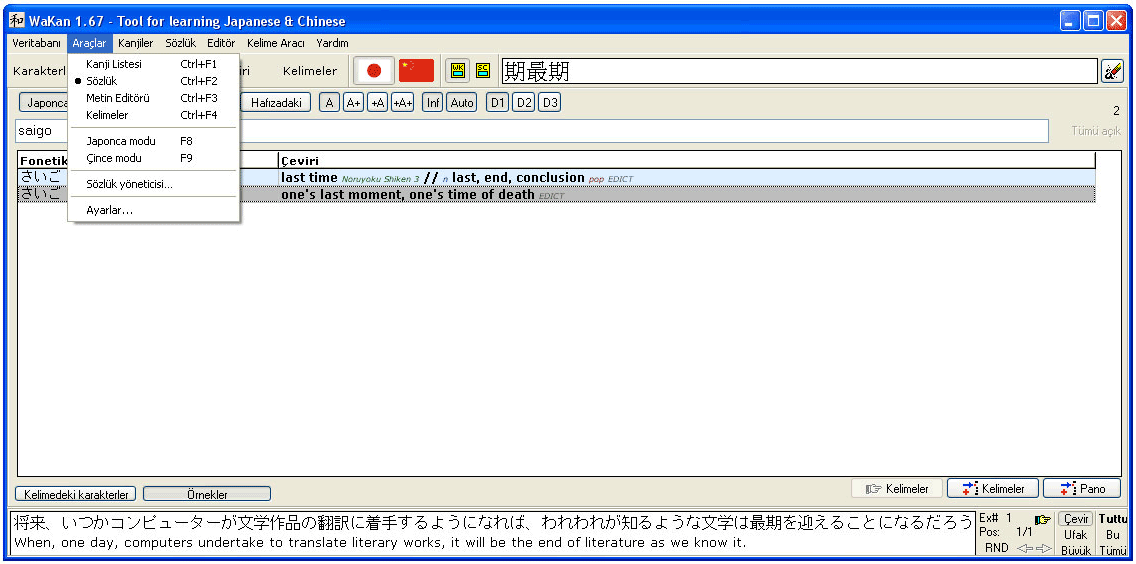Click the next example right arrow
The width and height of the screenshot is (1136, 564).
click(1043, 548)
